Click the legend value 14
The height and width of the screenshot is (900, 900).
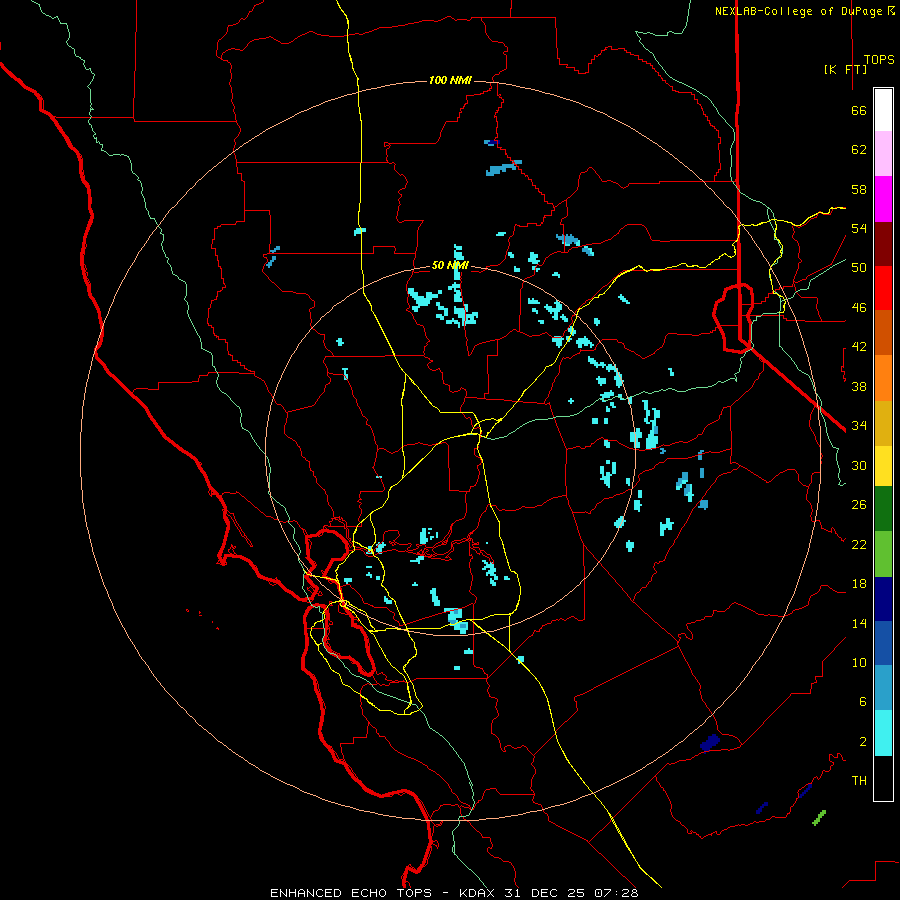click(x=859, y=623)
